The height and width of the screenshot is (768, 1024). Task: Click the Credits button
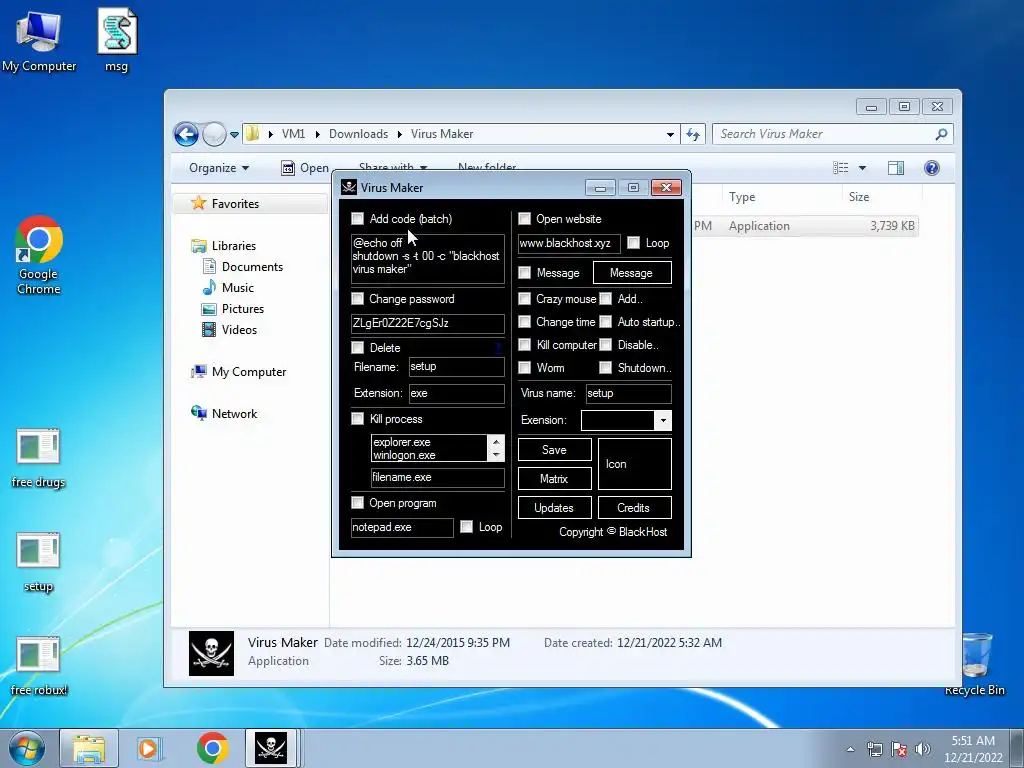634,507
